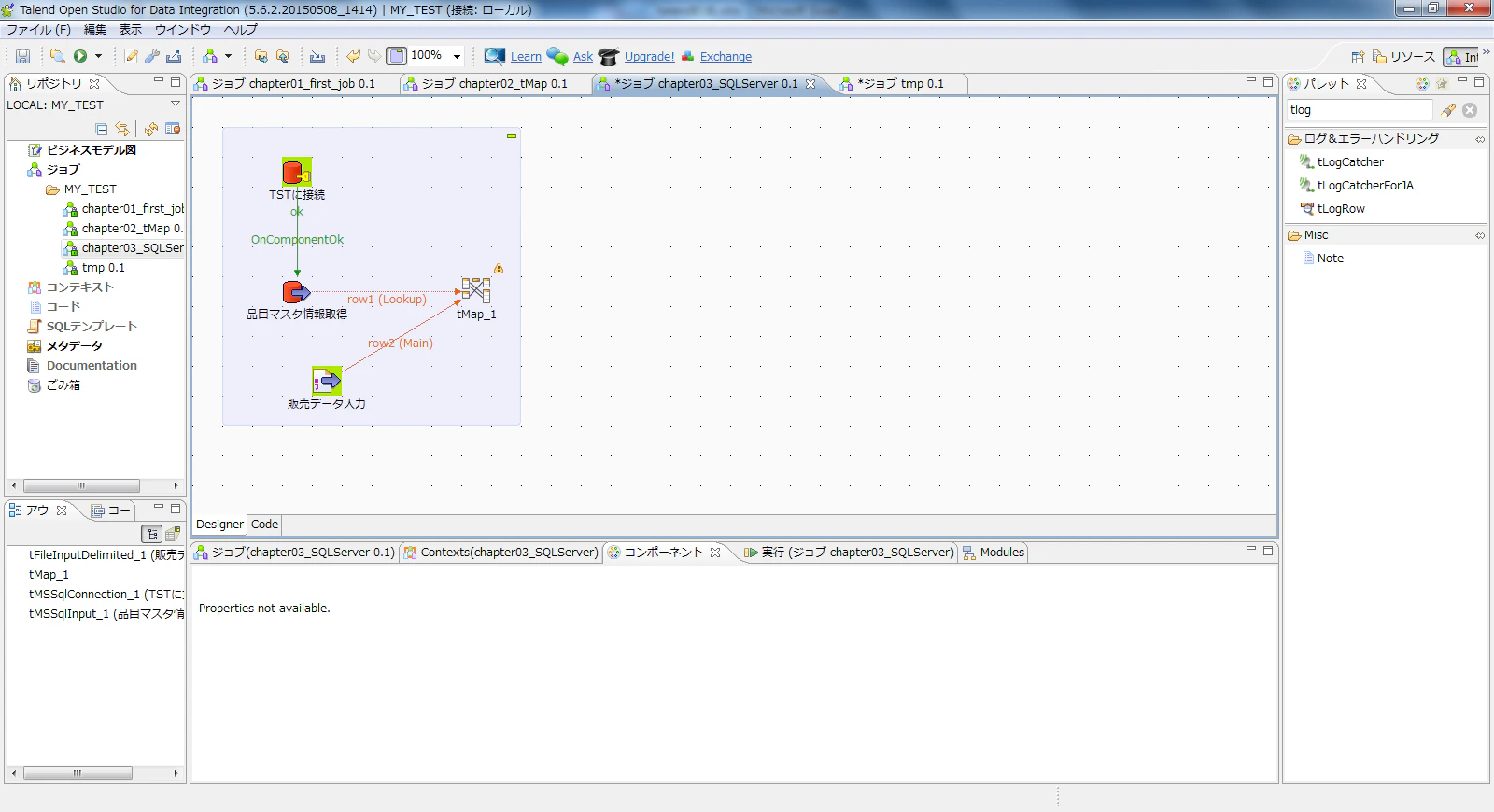Select the tMap_1 component icon on canvas

click(476, 290)
